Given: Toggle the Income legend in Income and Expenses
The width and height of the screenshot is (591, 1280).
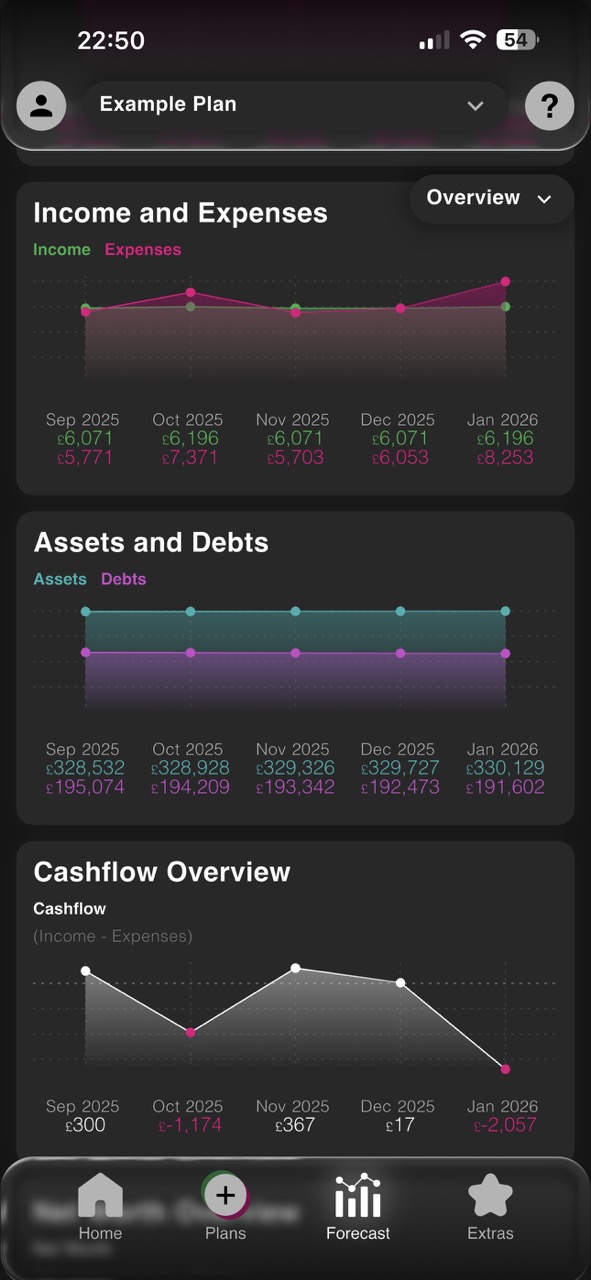Looking at the screenshot, I should point(61,249).
